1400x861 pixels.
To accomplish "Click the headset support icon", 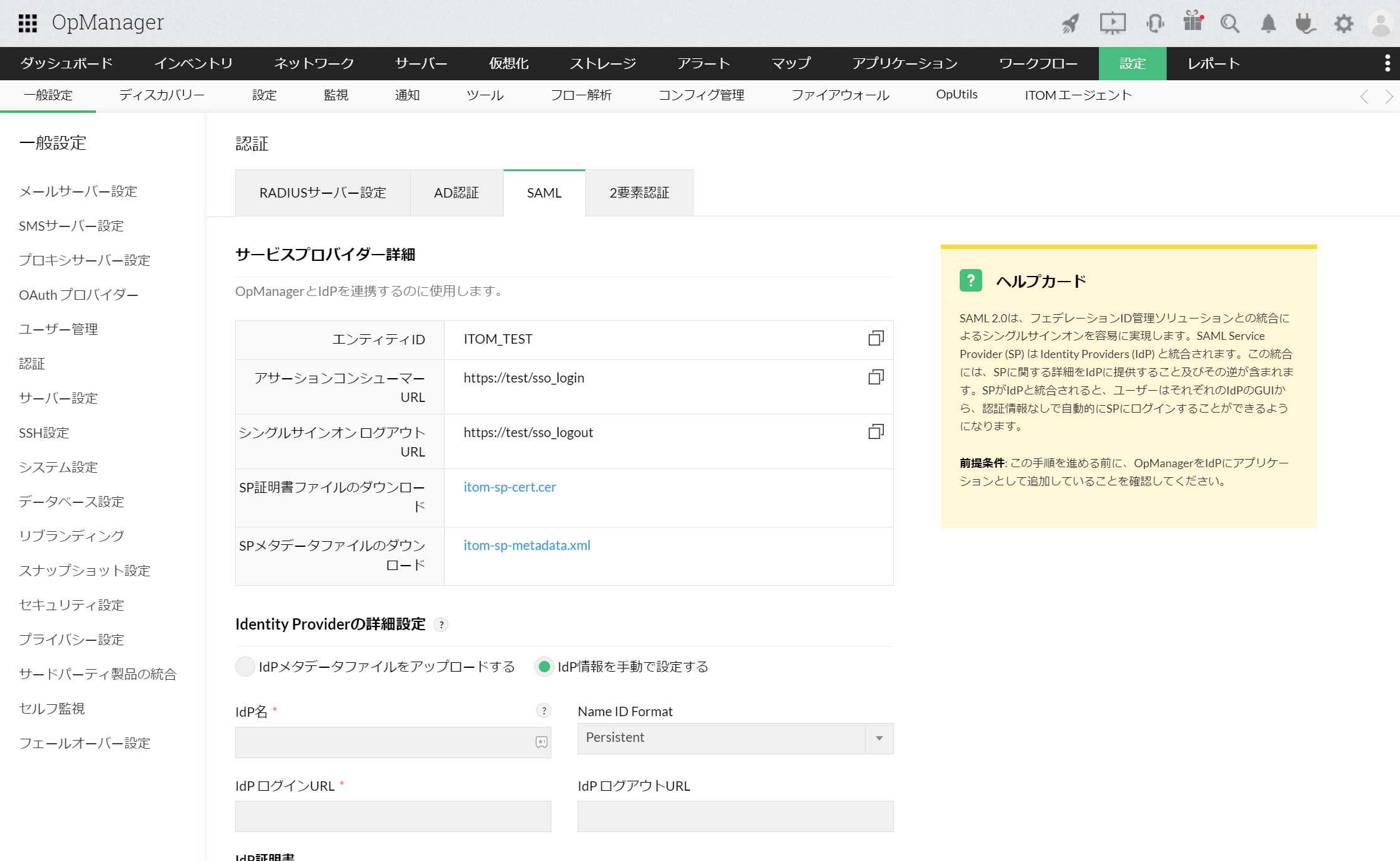I will pos(1155,24).
